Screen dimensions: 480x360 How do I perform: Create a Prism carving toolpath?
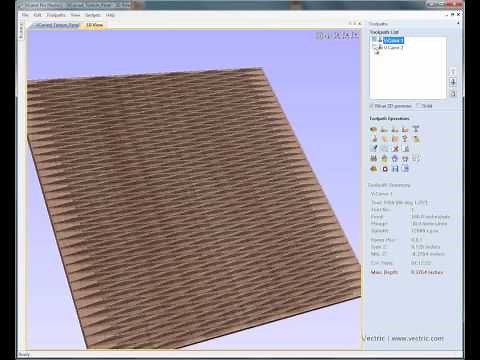coord(405,139)
